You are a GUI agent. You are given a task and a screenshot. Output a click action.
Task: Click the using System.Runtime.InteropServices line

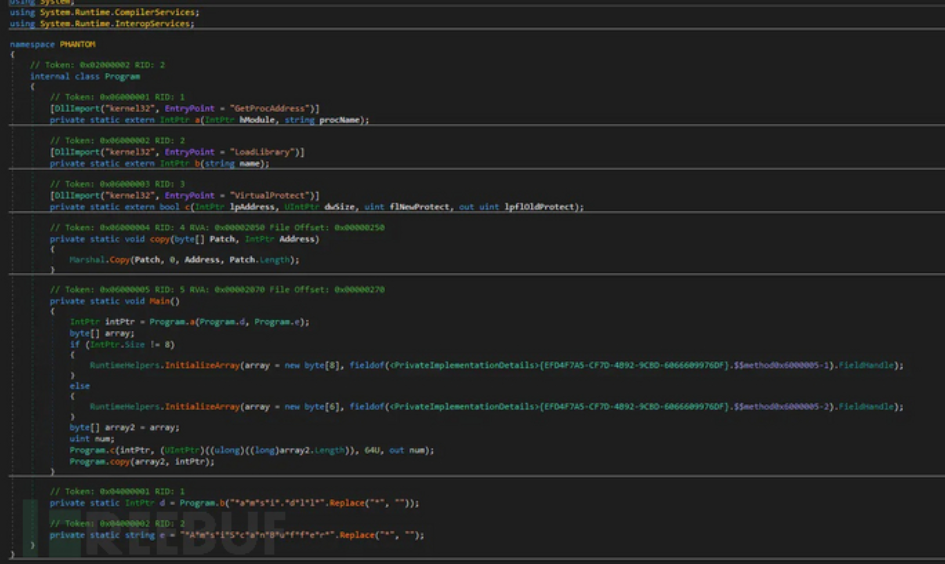(x=102, y=23)
